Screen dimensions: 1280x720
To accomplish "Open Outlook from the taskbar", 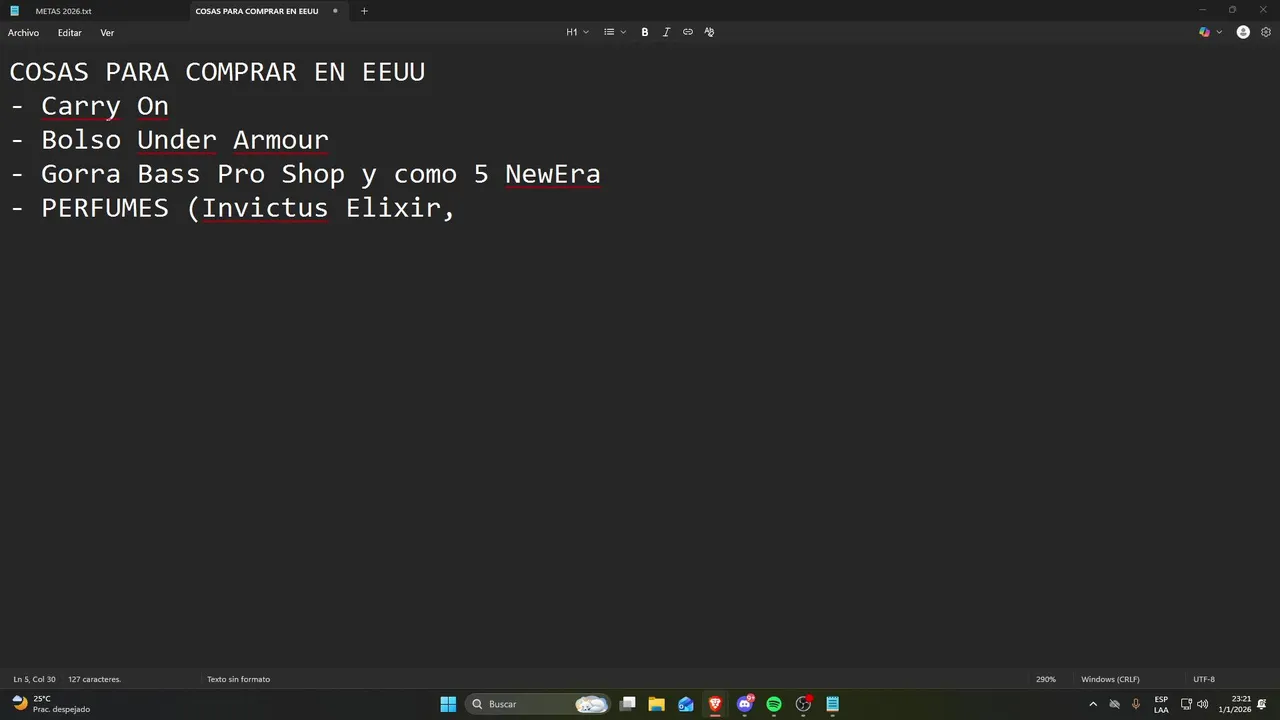I will pos(686,704).
